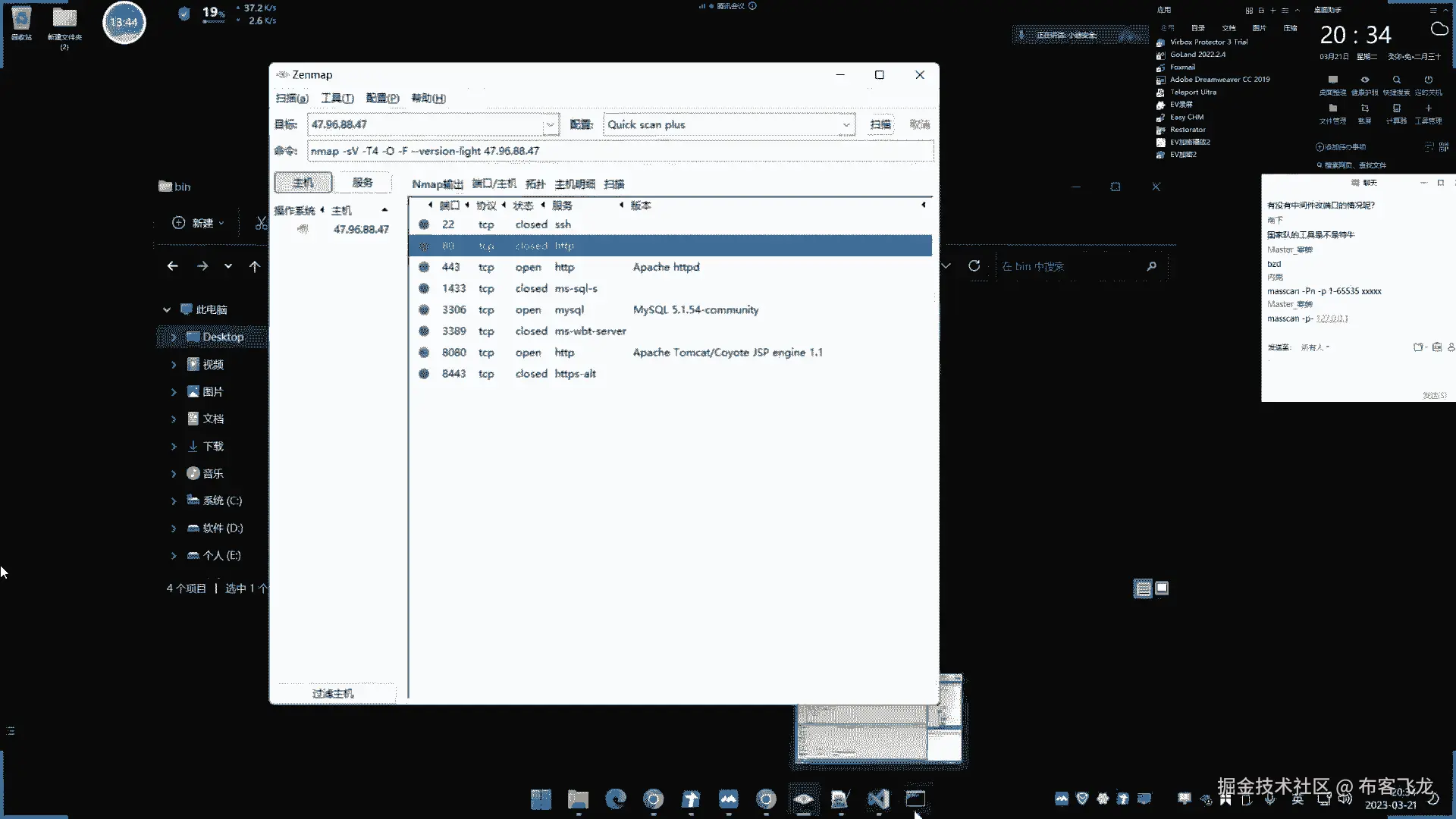This screenshot has height=819, width=1456.
Task: Toggle details view icon in explorer
Action: click(1143, 588)
